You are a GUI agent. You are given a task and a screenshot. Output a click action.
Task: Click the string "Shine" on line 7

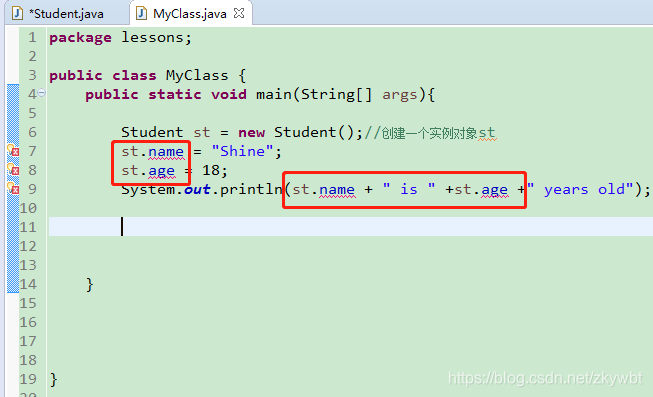click(x=242, y=151)
